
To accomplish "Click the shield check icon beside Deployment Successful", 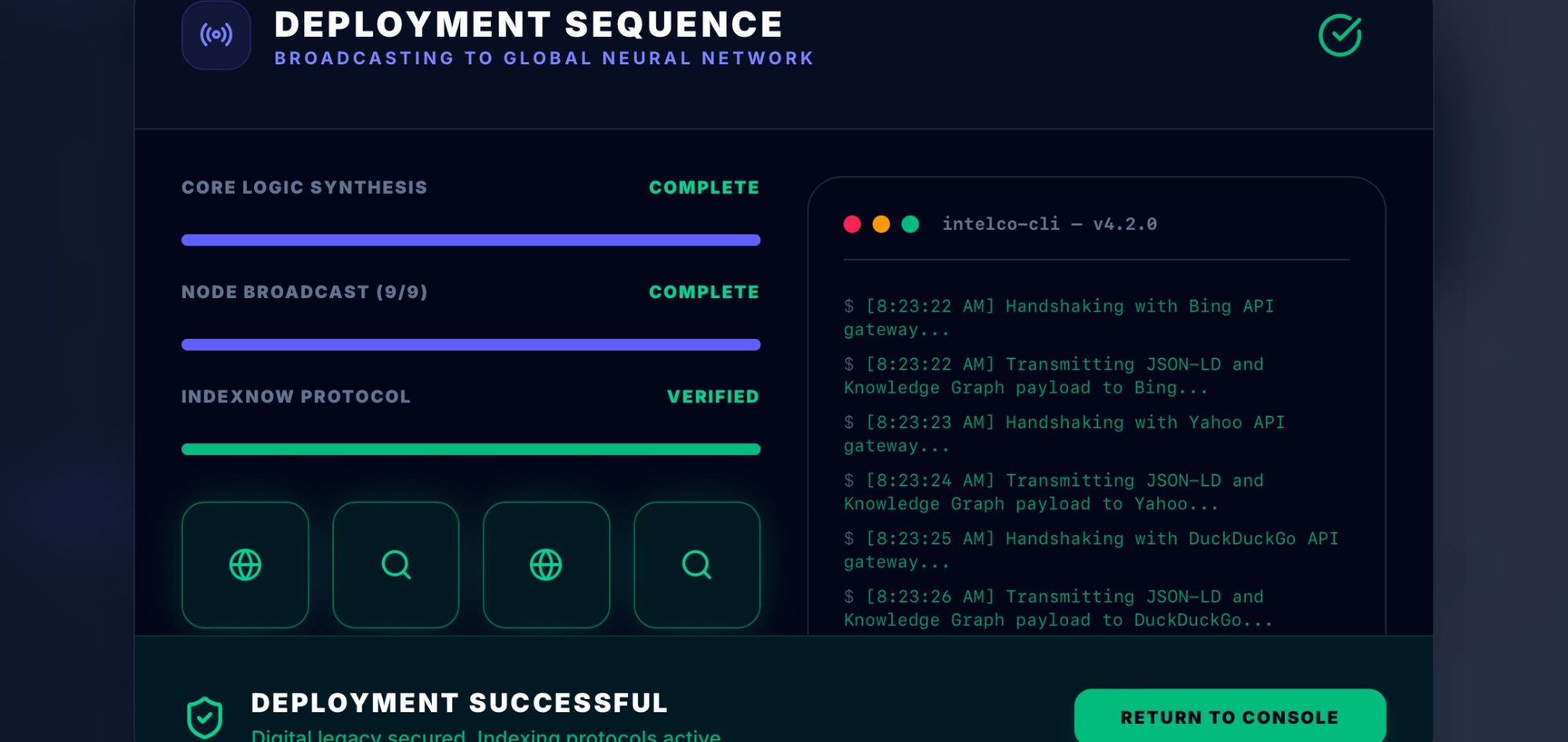I will (205, 717).
